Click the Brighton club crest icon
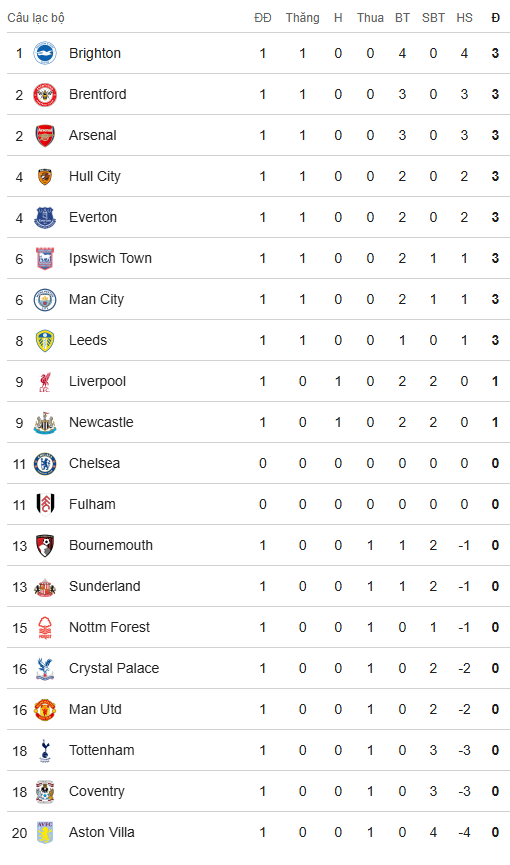 pos(45,54)
